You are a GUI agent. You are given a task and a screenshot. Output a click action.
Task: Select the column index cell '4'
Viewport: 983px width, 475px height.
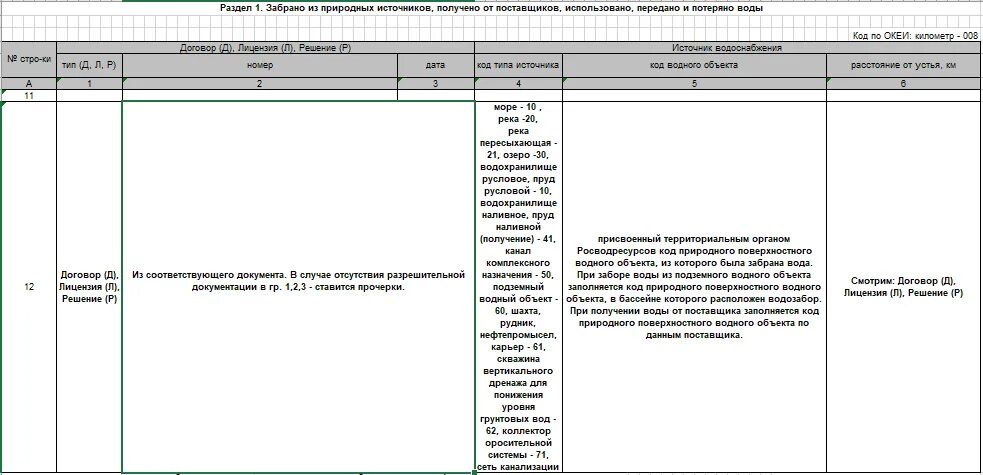[518, 83]
